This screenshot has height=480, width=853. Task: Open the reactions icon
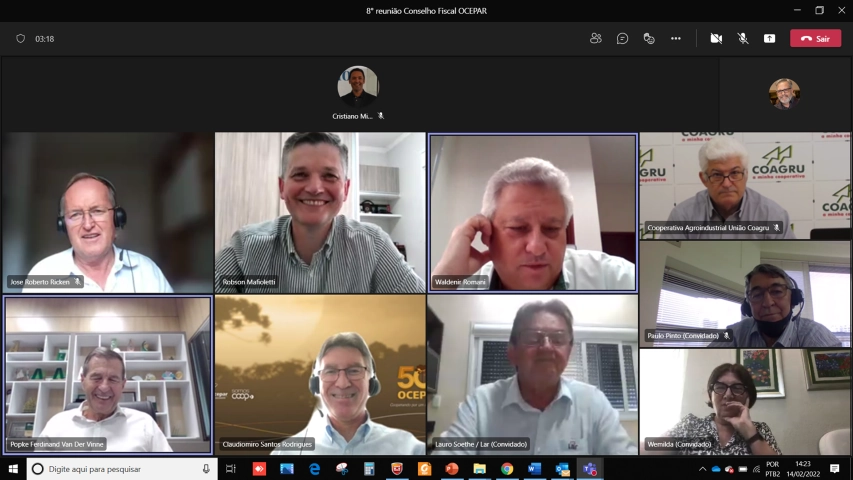pos(649,39)
